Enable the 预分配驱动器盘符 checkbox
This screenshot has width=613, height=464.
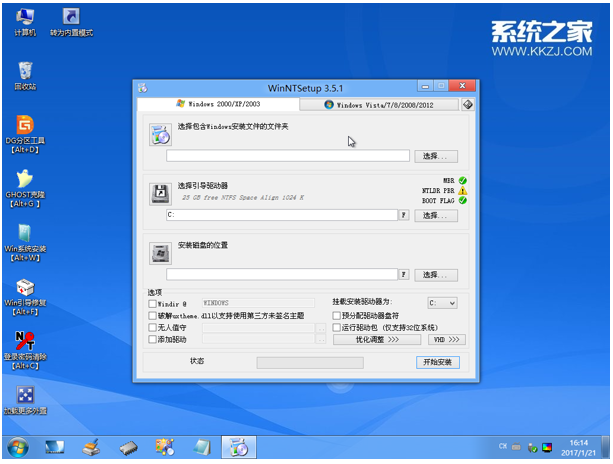(337, 315)
